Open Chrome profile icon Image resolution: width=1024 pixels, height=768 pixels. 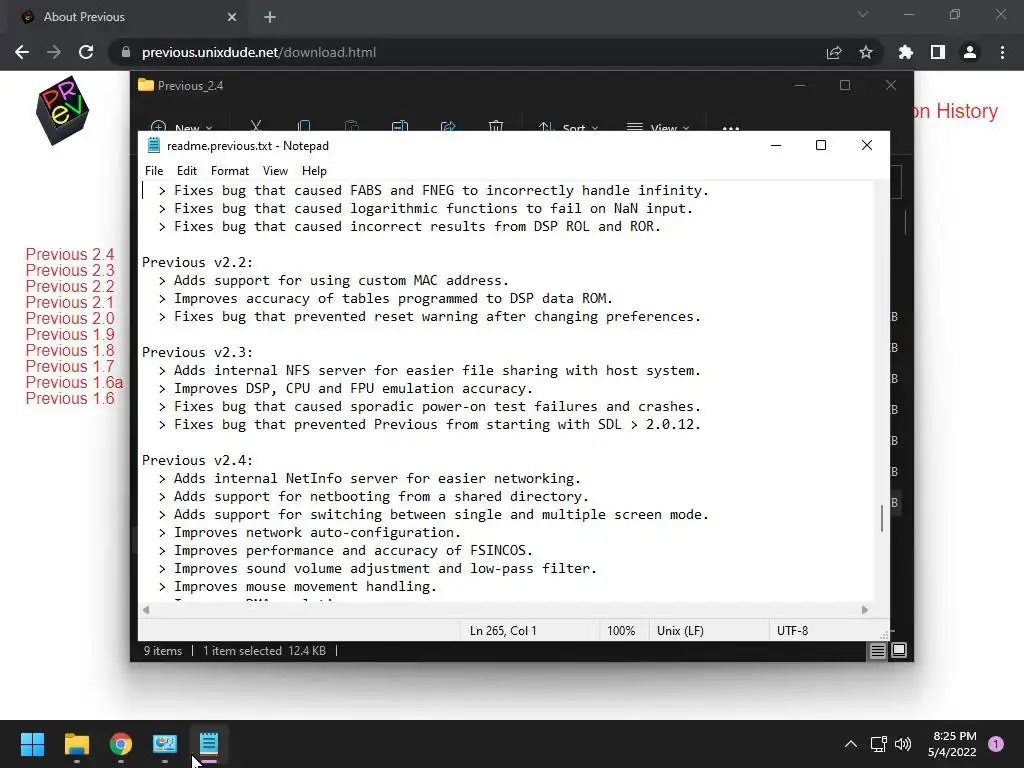[x=970, y=52]
